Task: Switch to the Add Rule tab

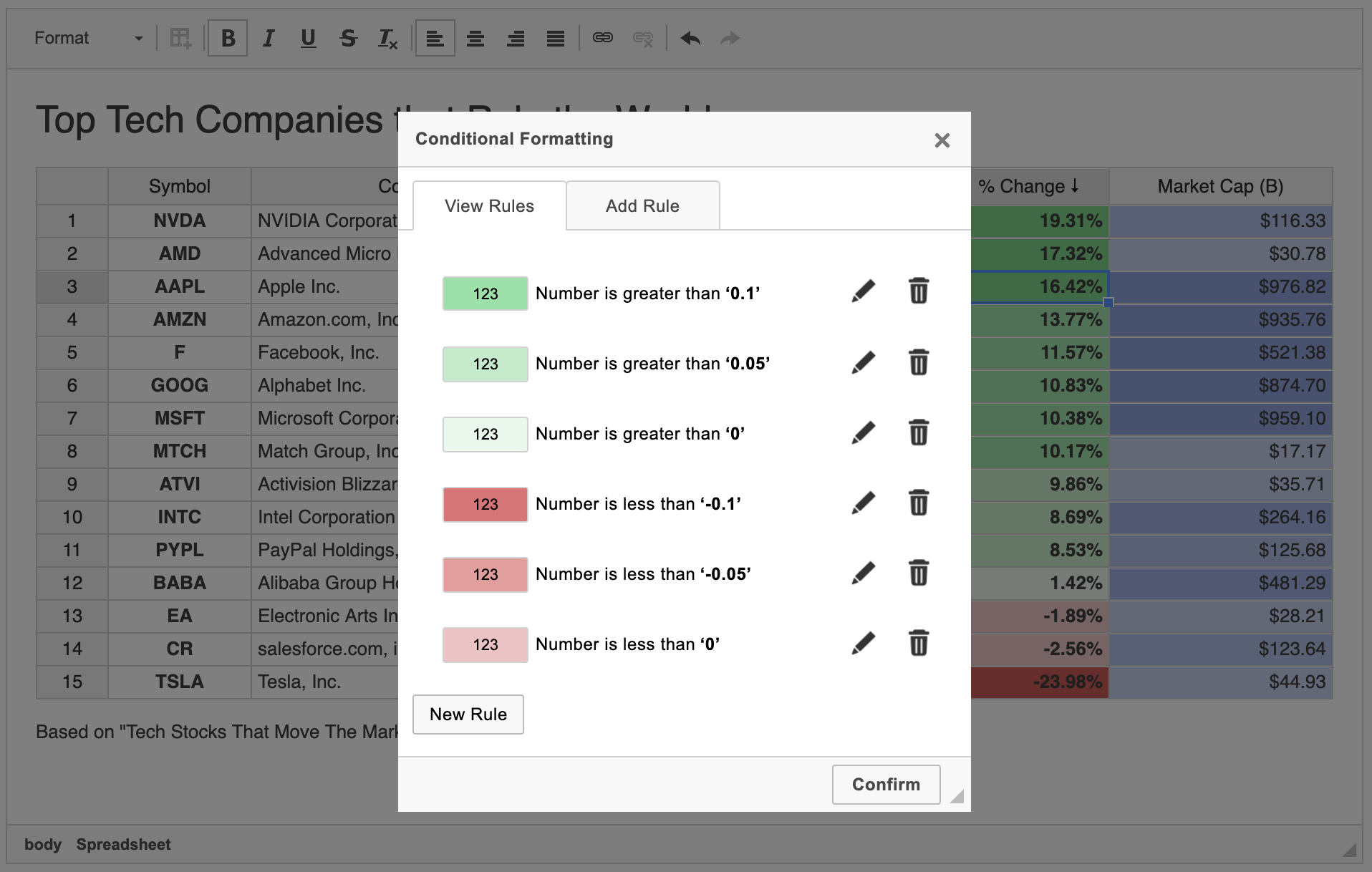Action: pyautogui.click(x=642, y=206)
